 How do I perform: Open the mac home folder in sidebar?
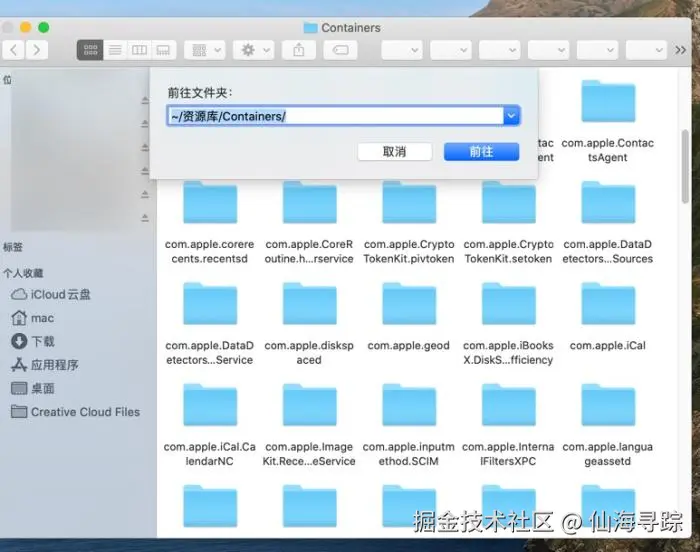point(32,318)
